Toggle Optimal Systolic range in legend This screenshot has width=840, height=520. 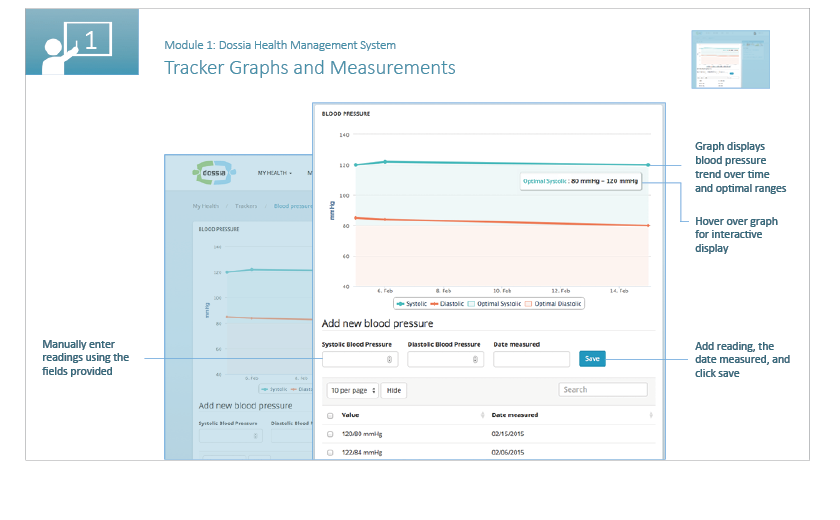point(494,304)
